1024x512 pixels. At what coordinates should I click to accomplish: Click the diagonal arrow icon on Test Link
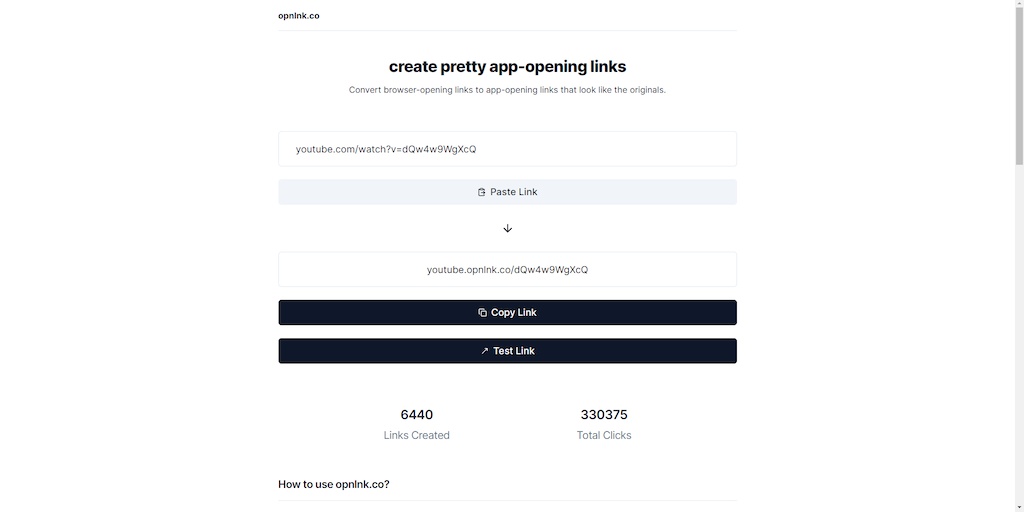tap(485, 351)
